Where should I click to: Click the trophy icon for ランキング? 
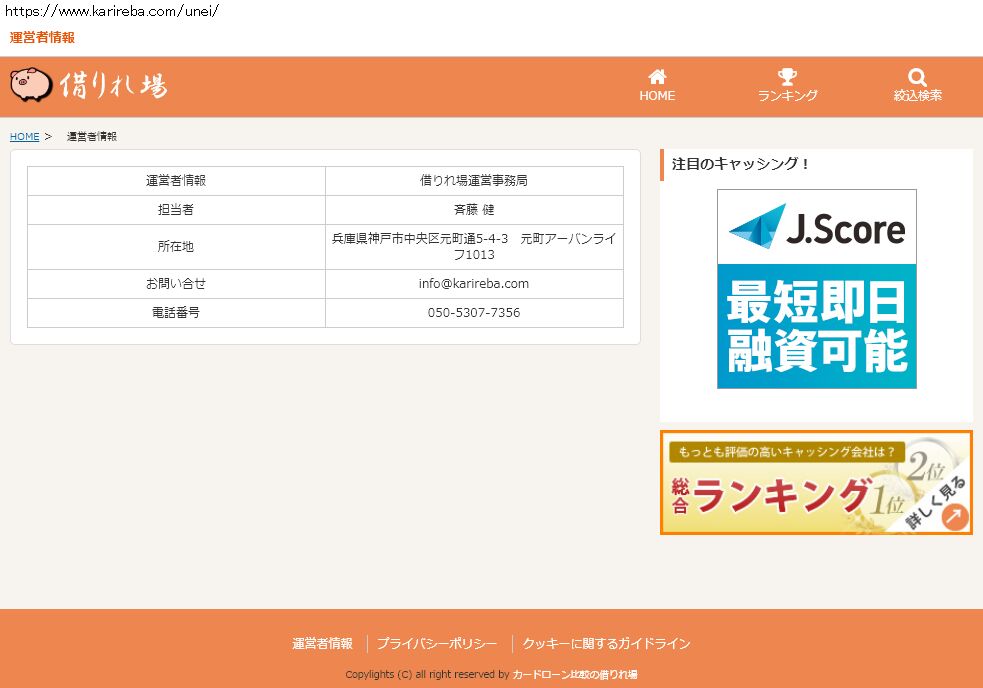coord(787,77)
